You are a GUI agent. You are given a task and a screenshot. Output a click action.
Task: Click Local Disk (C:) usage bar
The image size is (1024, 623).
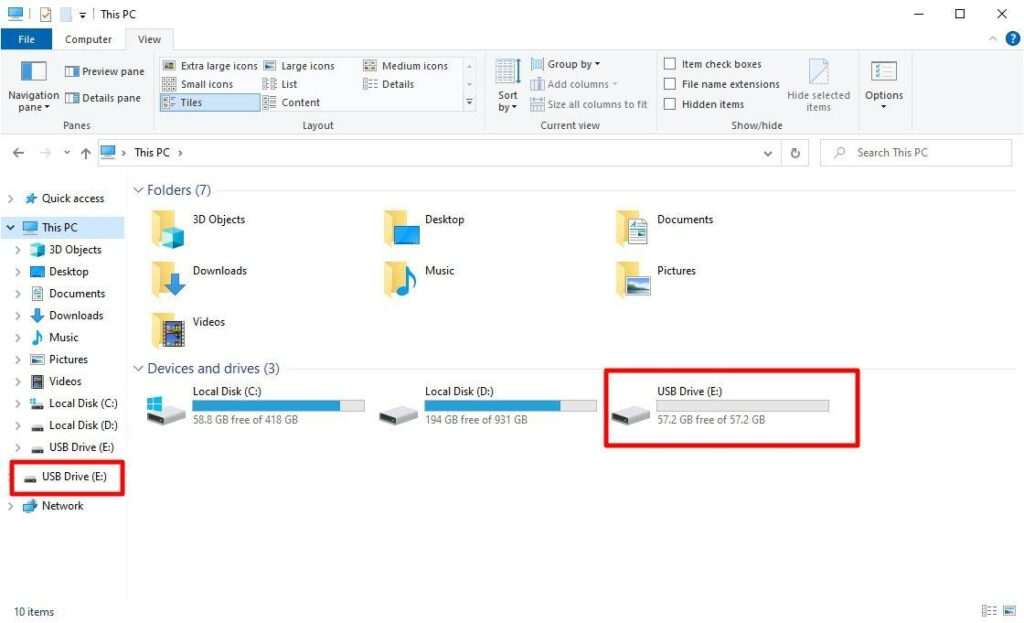[x=278, y=406]
